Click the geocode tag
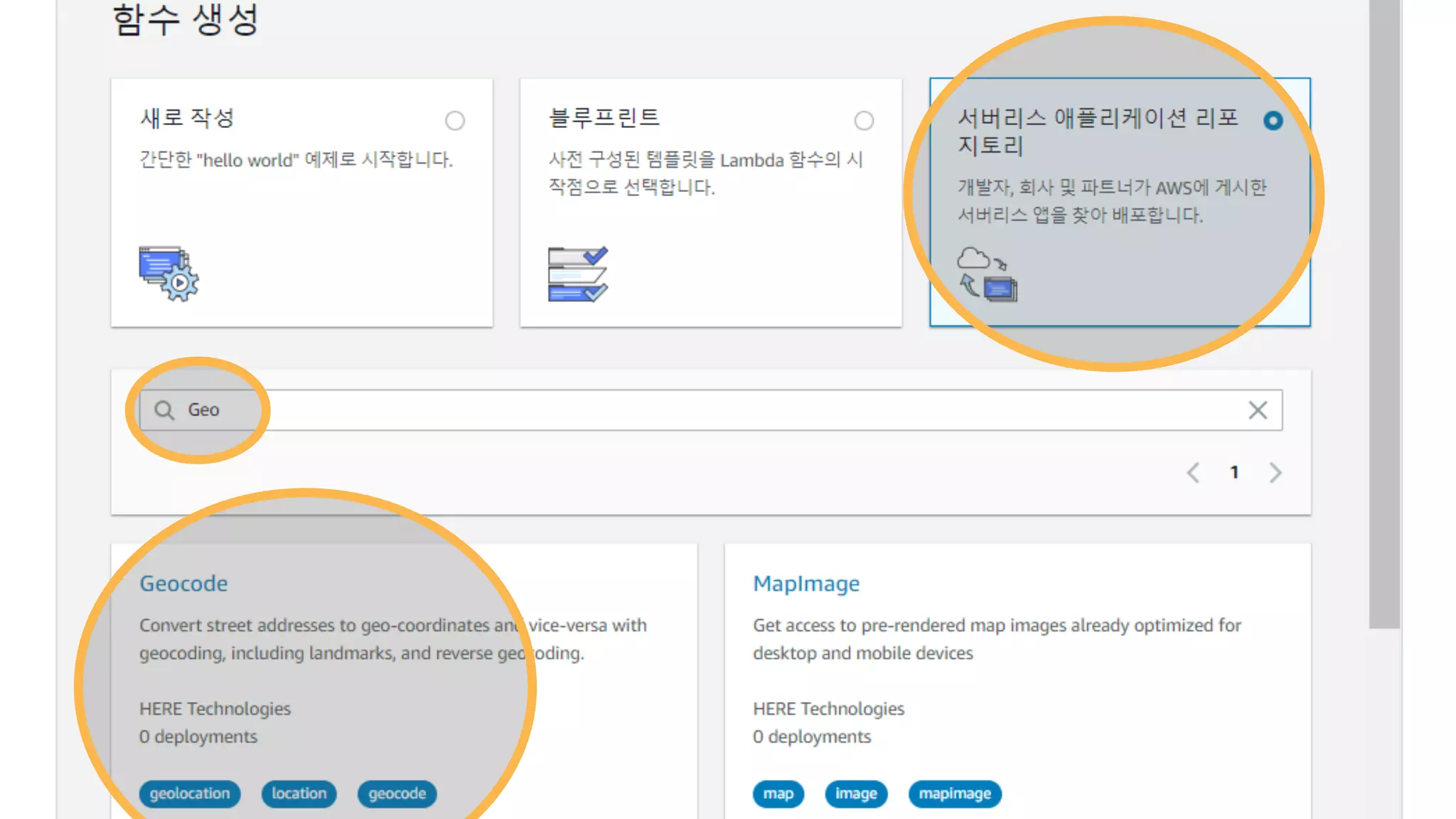1456x819 pixels. [397, 793]
